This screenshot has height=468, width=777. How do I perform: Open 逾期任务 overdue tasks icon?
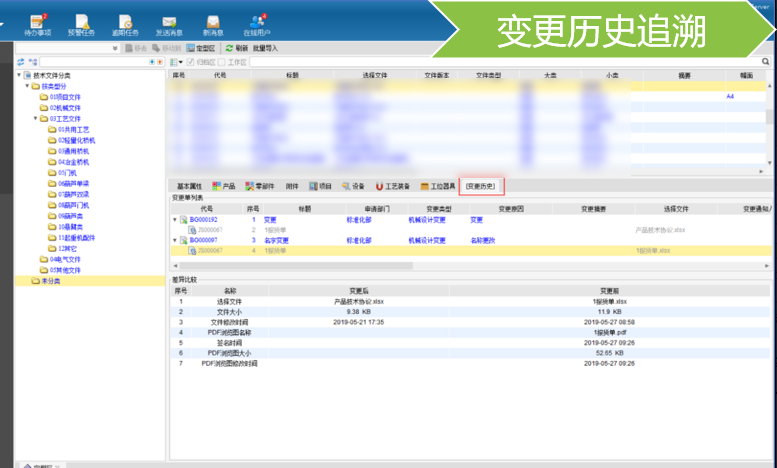point(125,22)
